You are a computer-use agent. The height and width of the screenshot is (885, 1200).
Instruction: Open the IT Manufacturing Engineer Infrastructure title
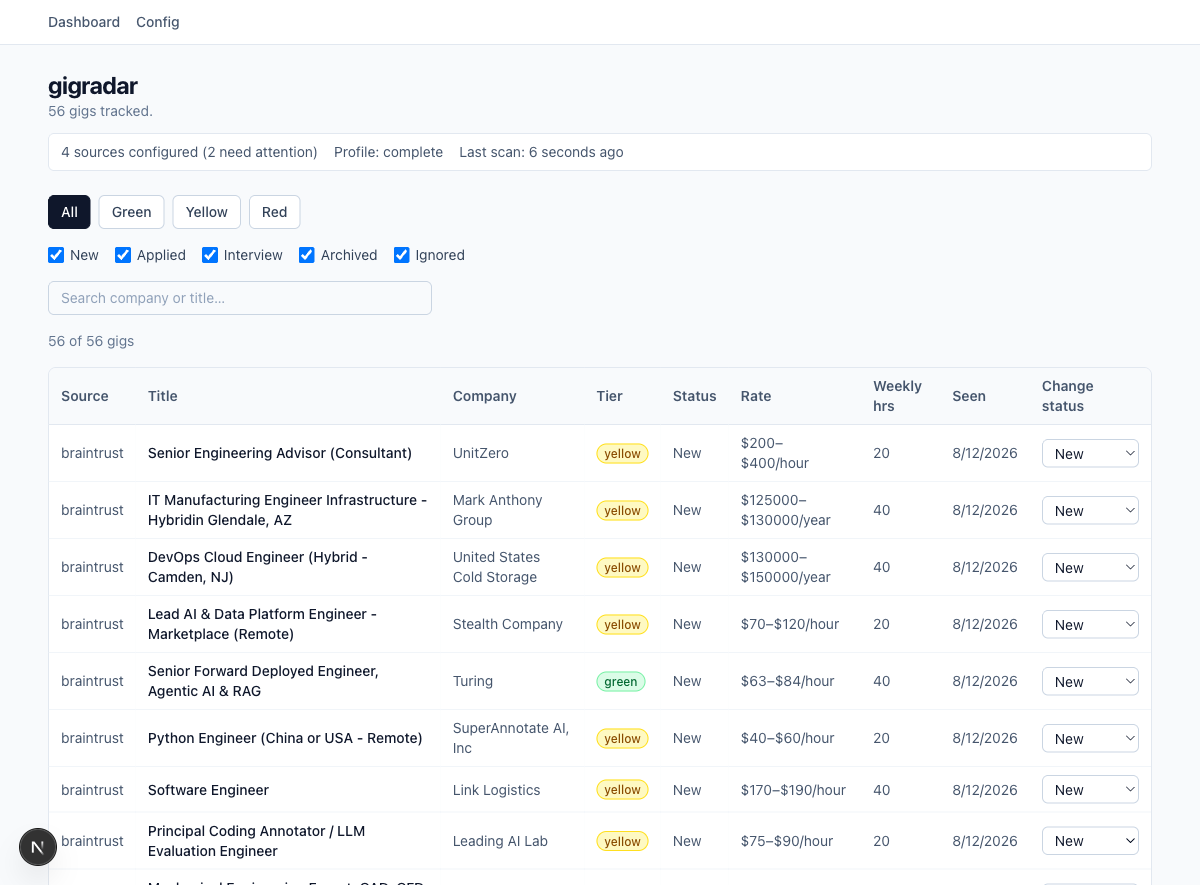[288, 510]
